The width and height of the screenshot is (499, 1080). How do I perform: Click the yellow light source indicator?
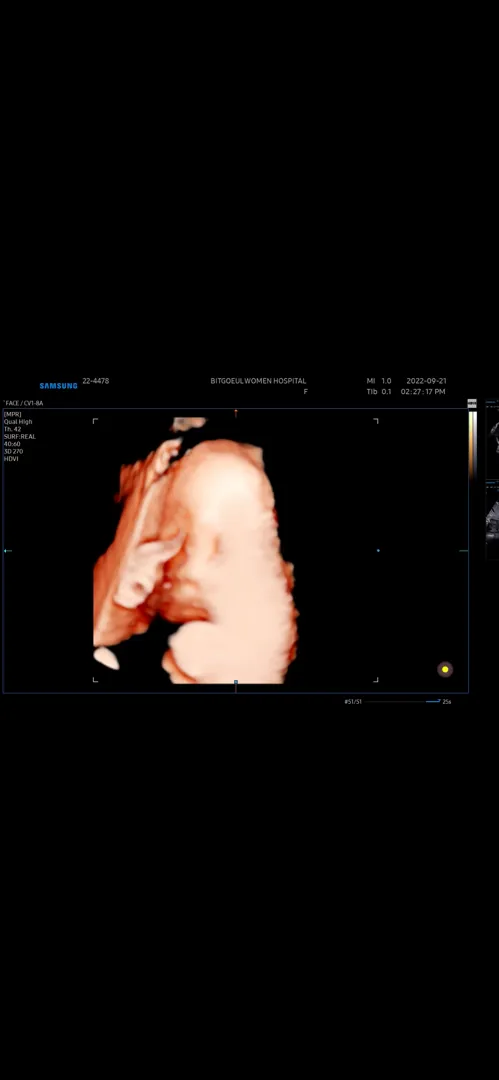click(x=445, y=669)
